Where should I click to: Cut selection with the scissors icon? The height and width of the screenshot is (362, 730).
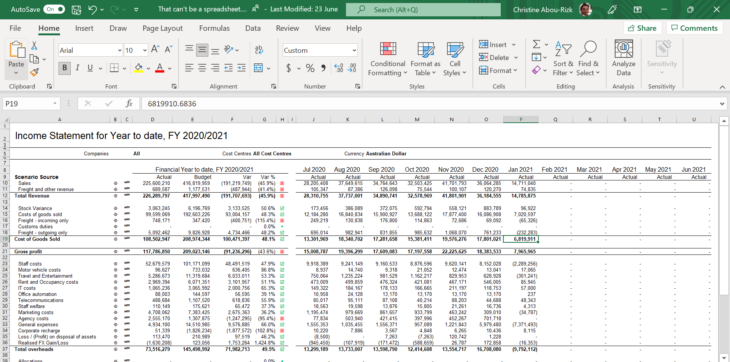tap(34, 46)
